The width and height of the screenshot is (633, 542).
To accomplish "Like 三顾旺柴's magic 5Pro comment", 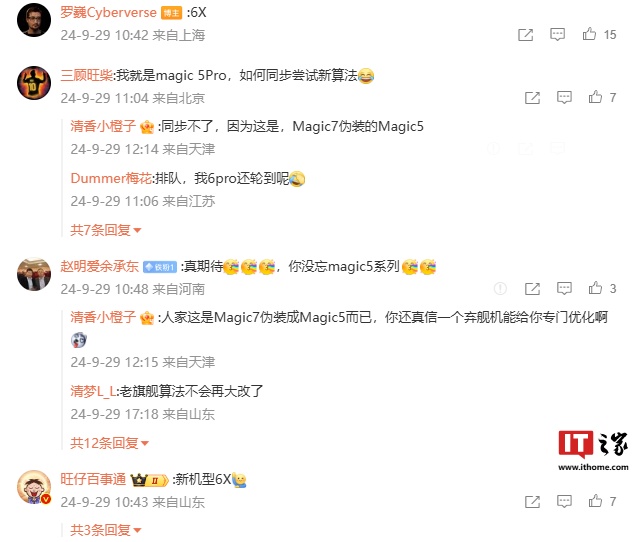I will 595,97.
